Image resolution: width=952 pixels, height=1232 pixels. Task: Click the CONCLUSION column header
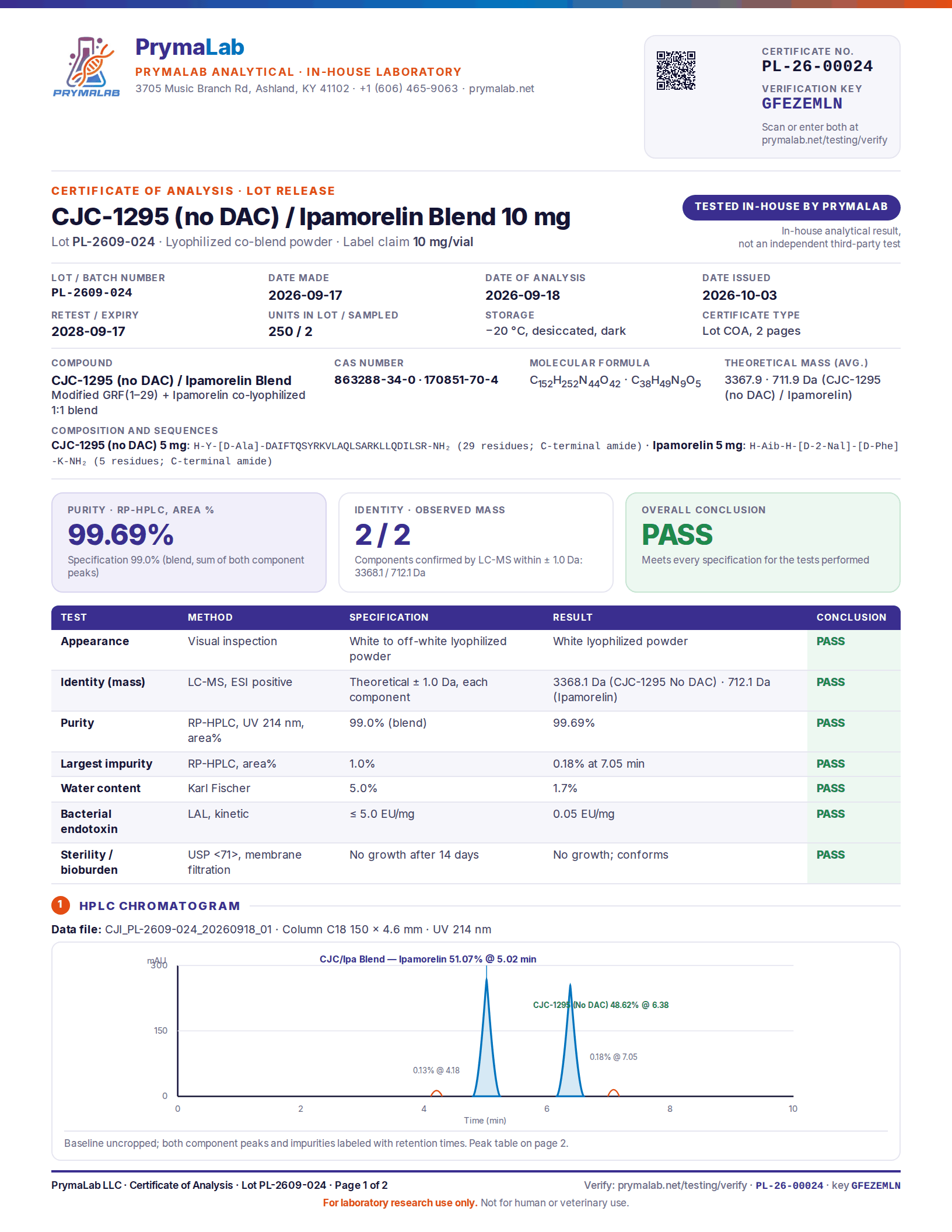(851, 617)
